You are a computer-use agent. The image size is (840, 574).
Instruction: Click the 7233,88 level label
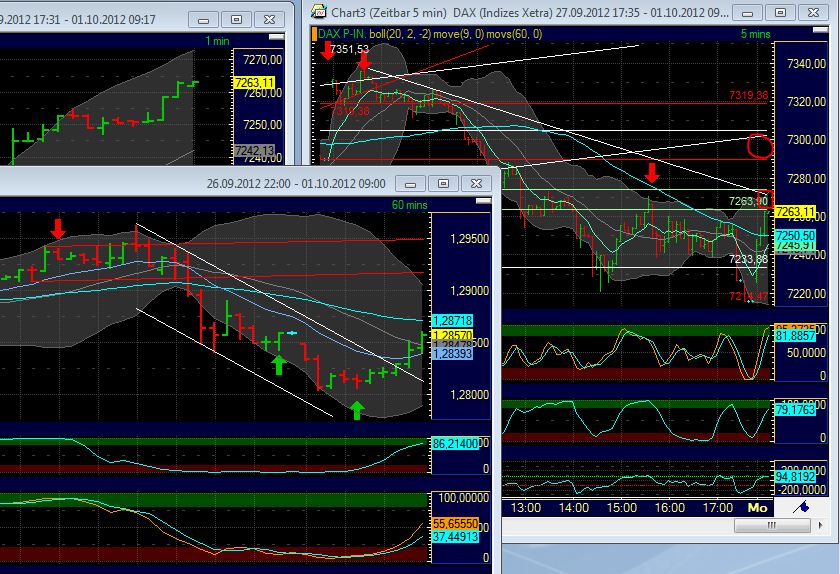[x=748, y=259]
